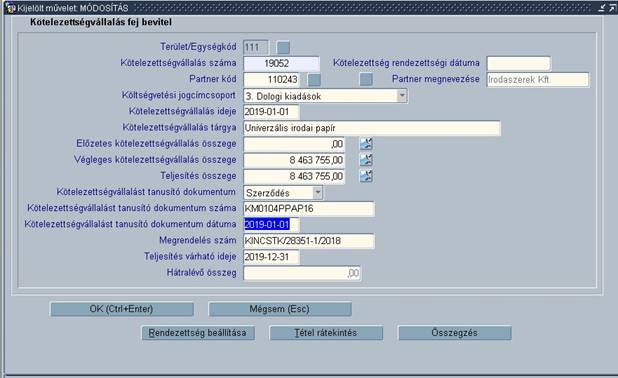618x378 pixels.
Task: Click Teljesítés összege amount field
Action: [294, 177]
